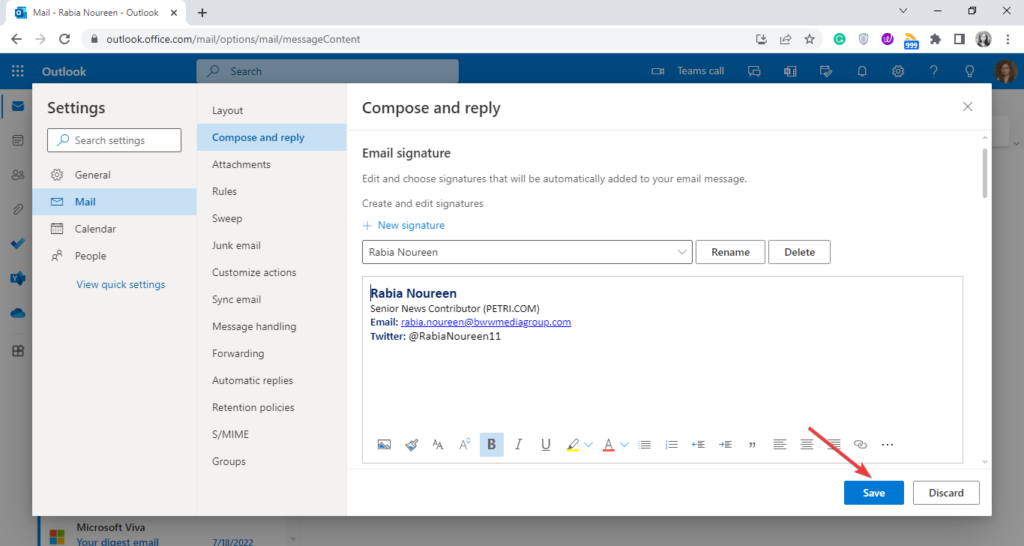Open the Outlook app launcher waffle
This screenshot has width=1024, height=546.
pyautogui.click(x=18, y=71)
